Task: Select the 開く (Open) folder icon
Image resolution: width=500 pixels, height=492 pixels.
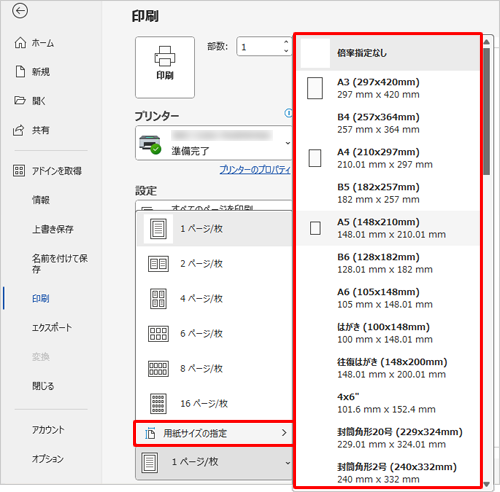Action: click(x=20, y=100)
